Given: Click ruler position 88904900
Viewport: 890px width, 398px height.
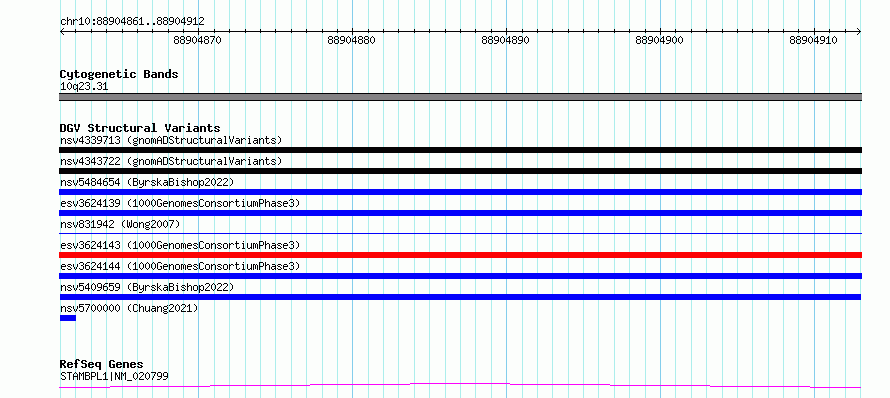Looking at the screenshot, I should [660, 40].
